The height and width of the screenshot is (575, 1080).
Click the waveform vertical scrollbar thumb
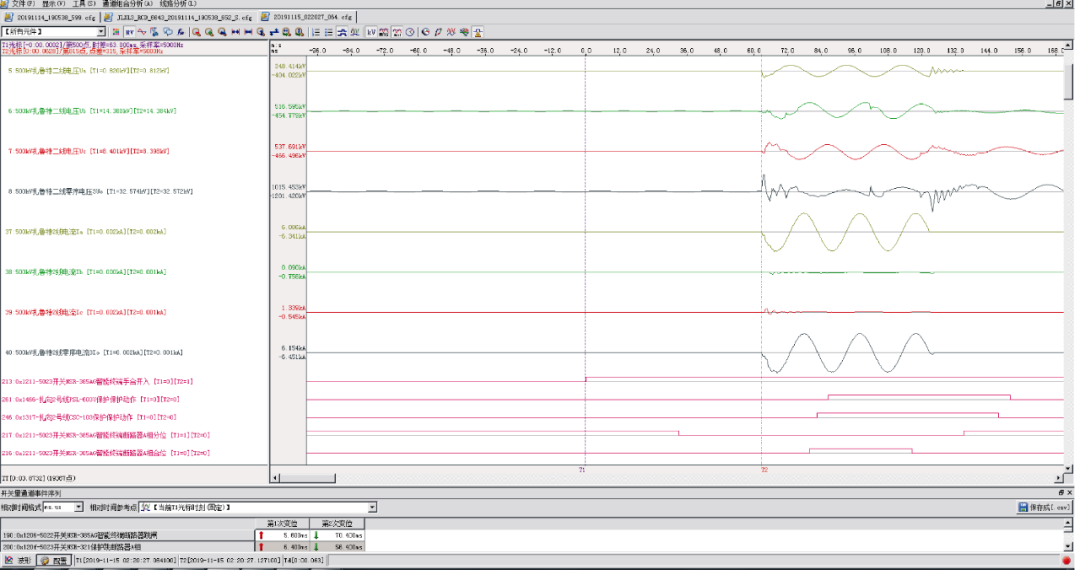[x=1068, y=80]
